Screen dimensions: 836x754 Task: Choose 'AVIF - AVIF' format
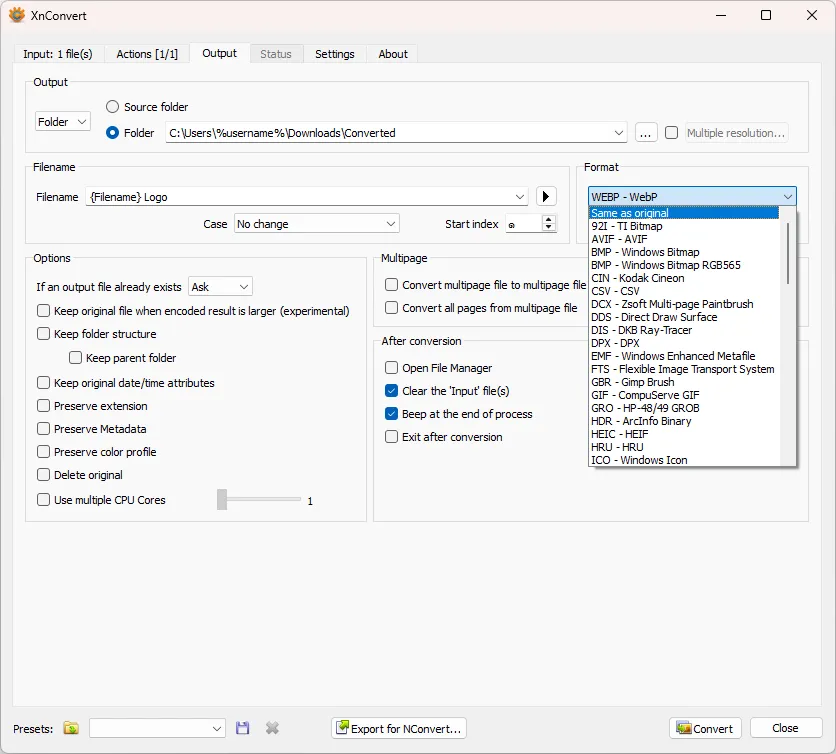(x=684, y=239)
